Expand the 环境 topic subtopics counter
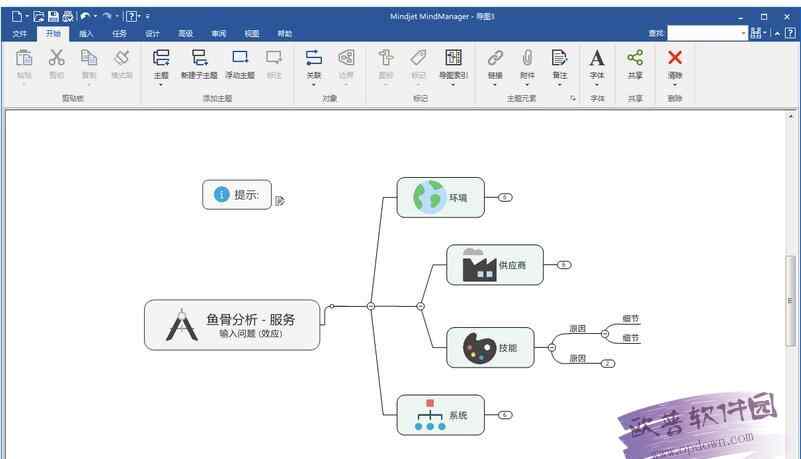The height and width of the screenshot is (459, 801). 505,198
